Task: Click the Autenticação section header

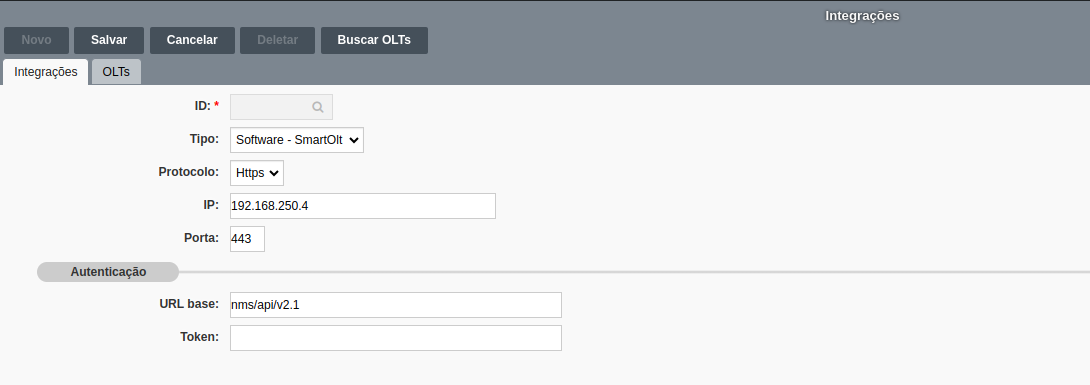Action: click(108, 272)
